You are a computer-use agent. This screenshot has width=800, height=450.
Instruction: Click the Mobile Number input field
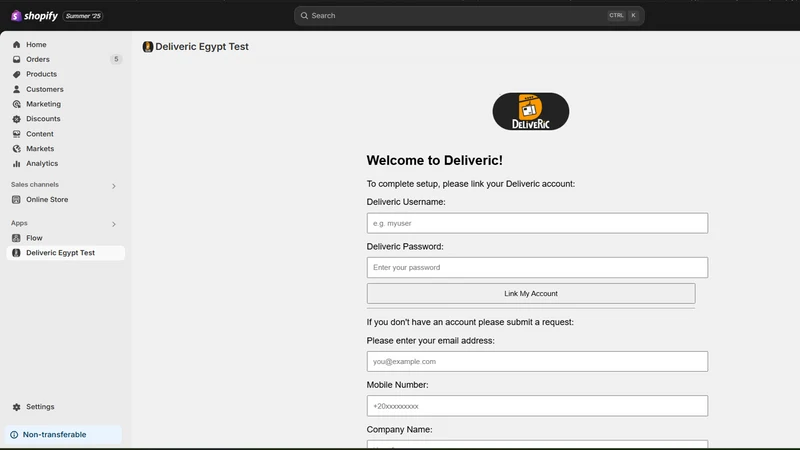click(537, 406)
